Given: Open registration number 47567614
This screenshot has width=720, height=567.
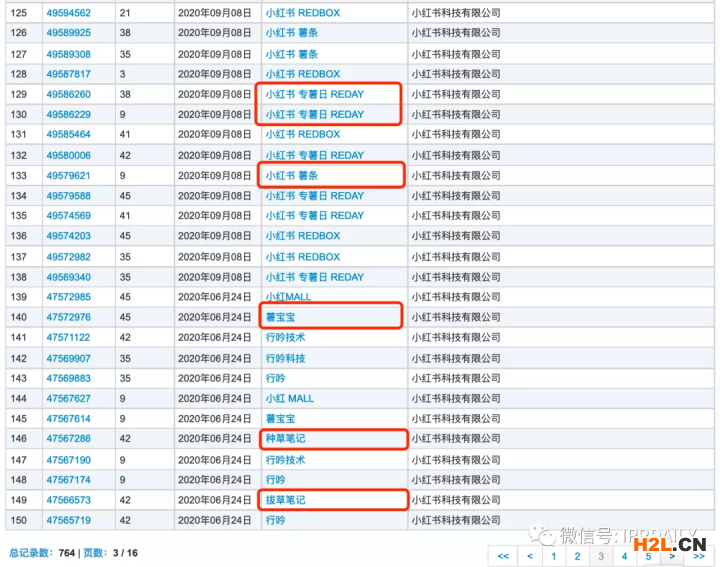Looking at the screenshot, I should pos(68,418).
